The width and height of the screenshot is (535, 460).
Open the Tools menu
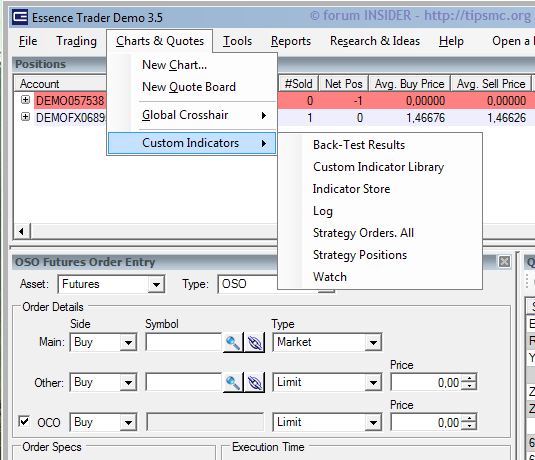point(237,41)
